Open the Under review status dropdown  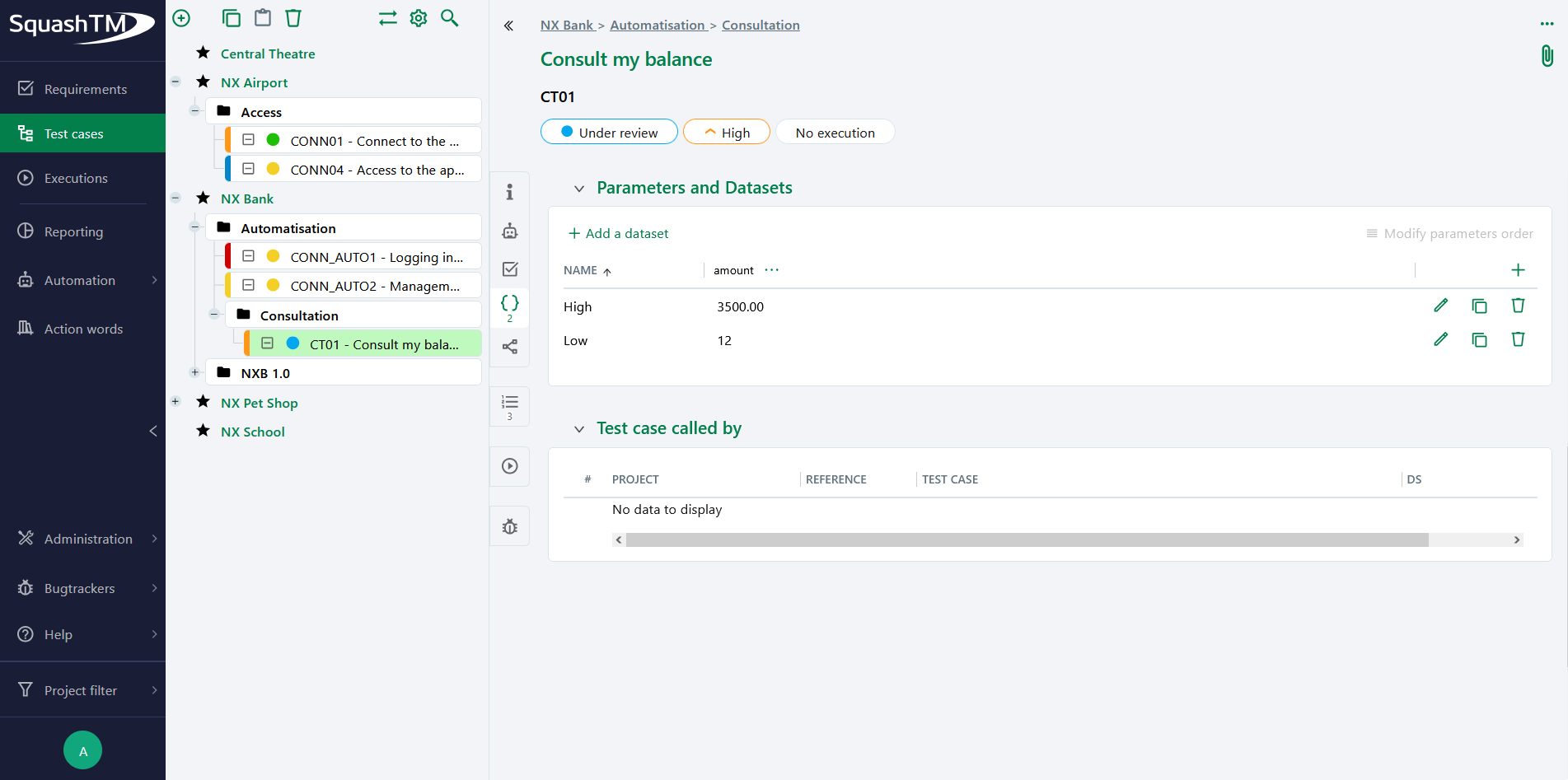pos(609,132)
